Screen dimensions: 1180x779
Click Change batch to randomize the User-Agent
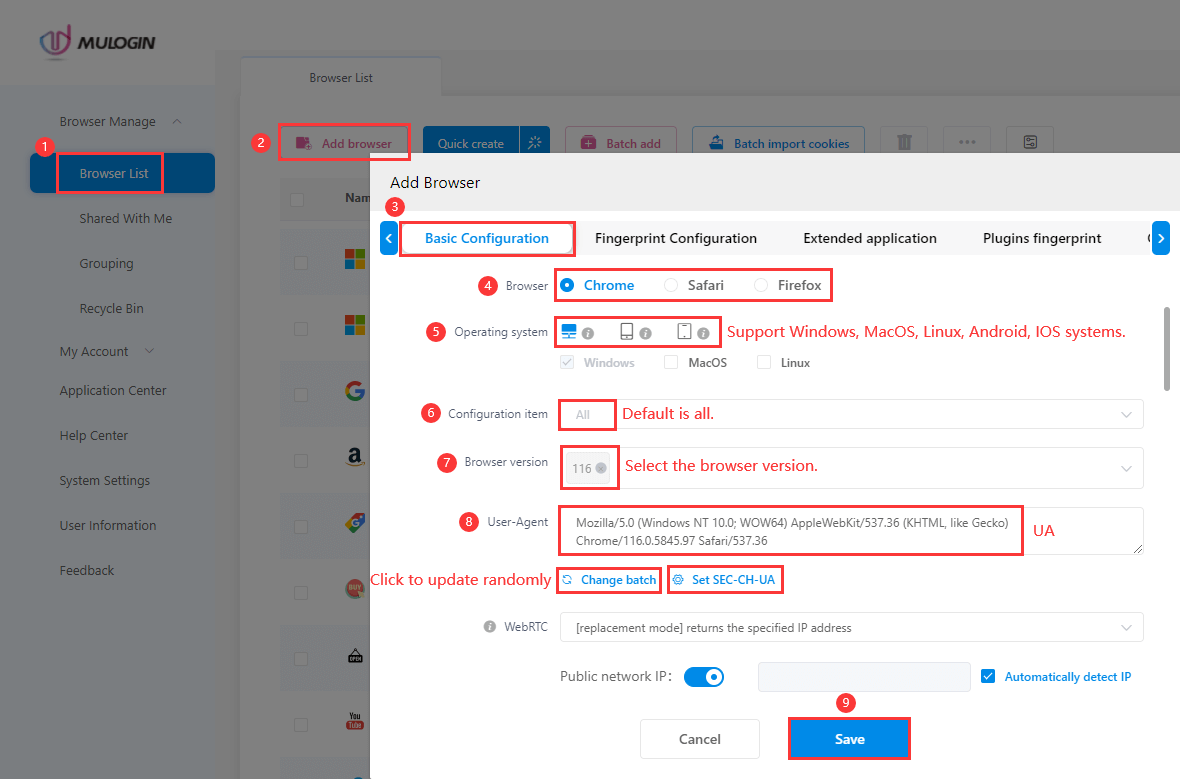(608, 580)
